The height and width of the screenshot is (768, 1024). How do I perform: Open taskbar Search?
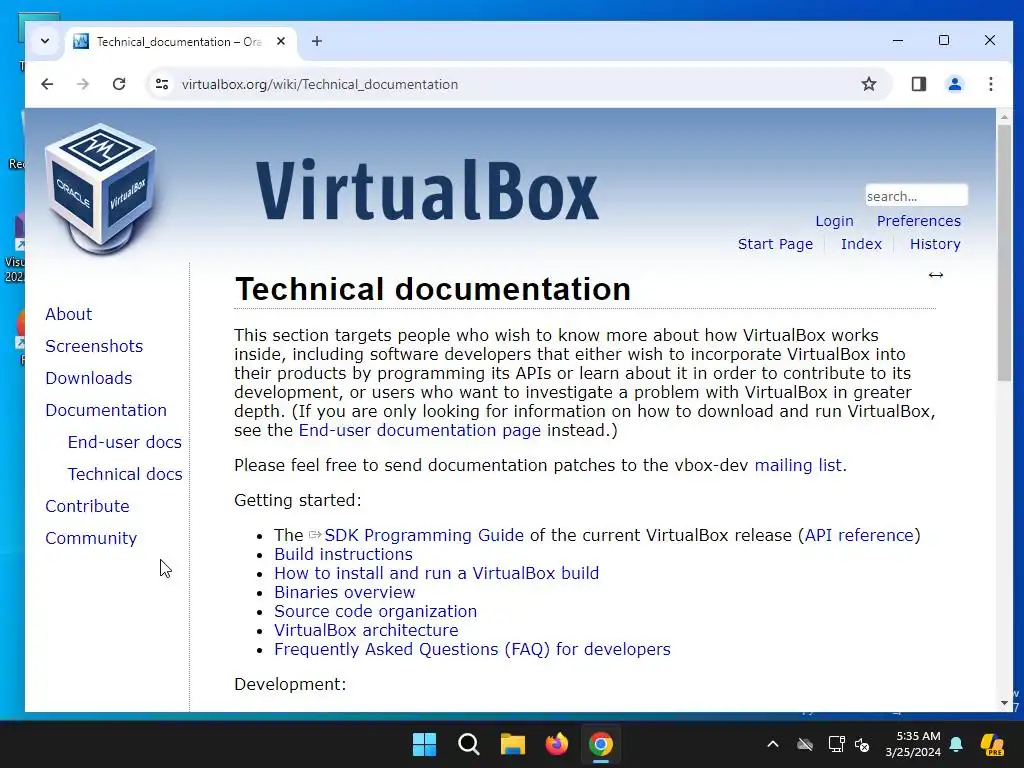[x=469, y=744]
